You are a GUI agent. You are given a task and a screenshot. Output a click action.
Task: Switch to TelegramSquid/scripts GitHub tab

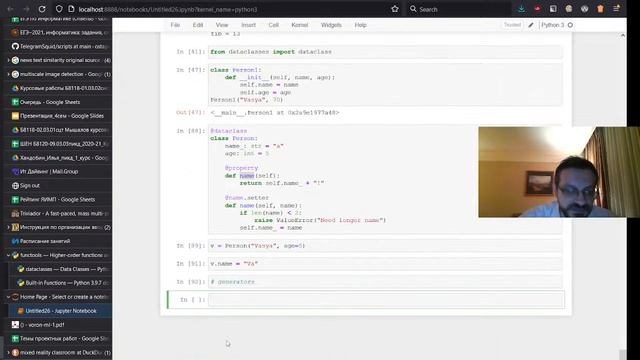[x=60, y=47]
